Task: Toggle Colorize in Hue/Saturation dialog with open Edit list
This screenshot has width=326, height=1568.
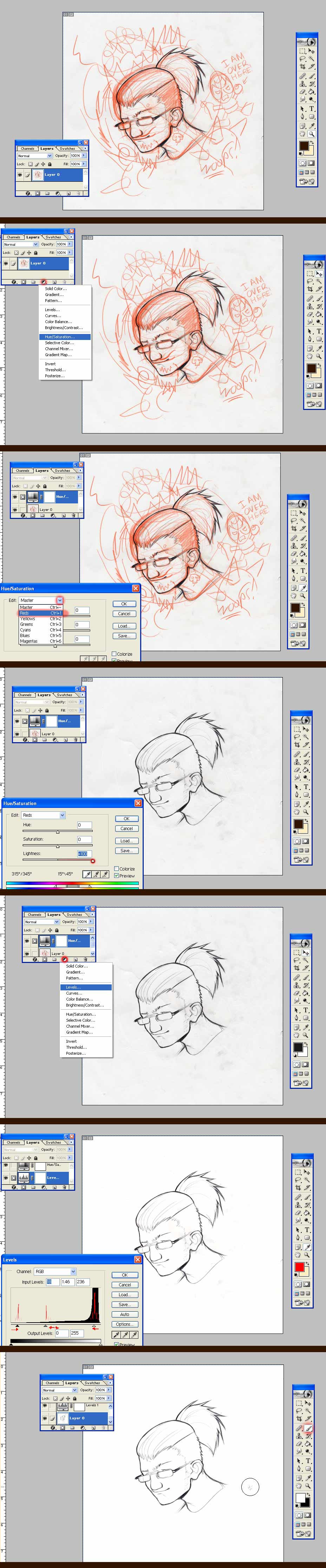Action: [x=114, y=654]
